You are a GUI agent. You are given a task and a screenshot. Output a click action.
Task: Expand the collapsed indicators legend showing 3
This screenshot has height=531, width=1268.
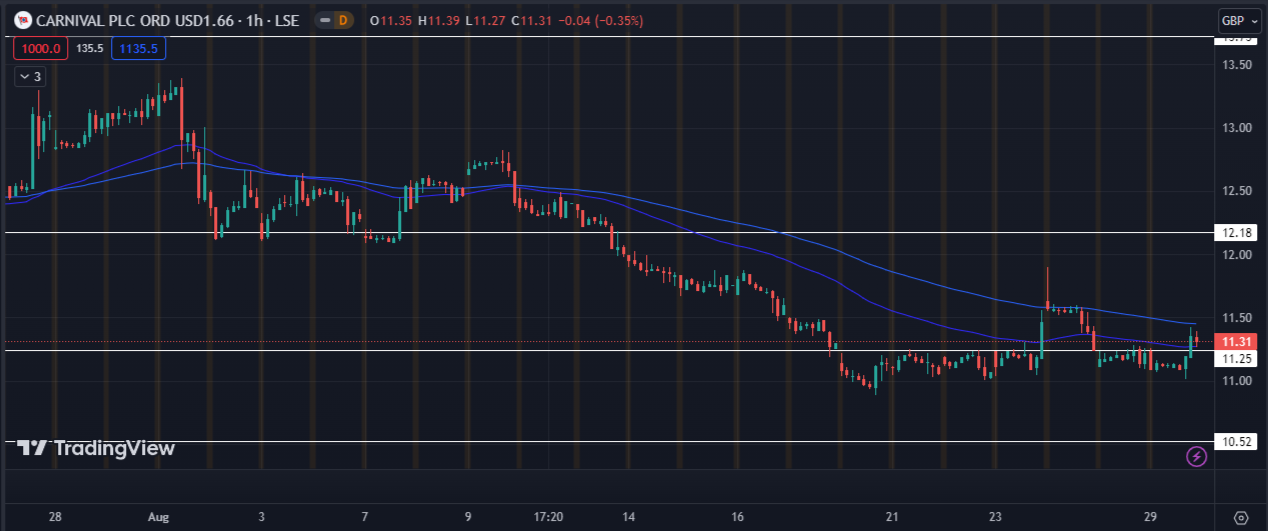pos(29,76)
